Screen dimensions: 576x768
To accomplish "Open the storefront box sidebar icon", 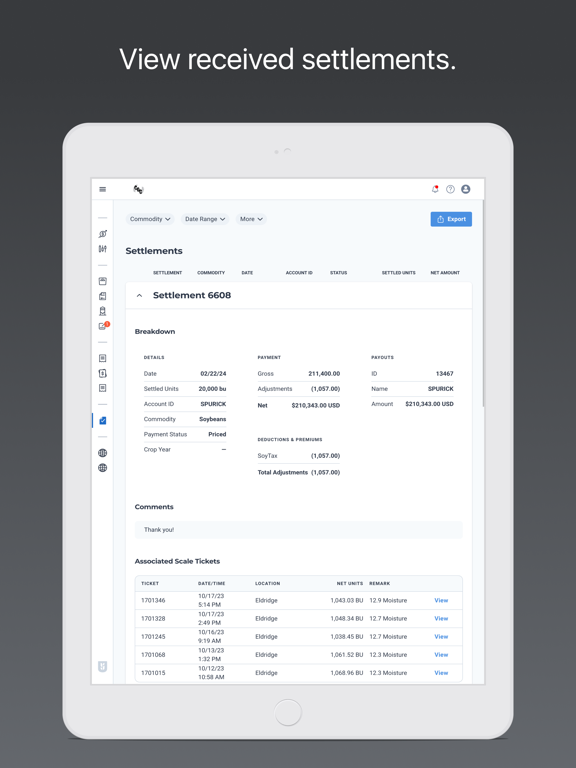I will 102,281.
